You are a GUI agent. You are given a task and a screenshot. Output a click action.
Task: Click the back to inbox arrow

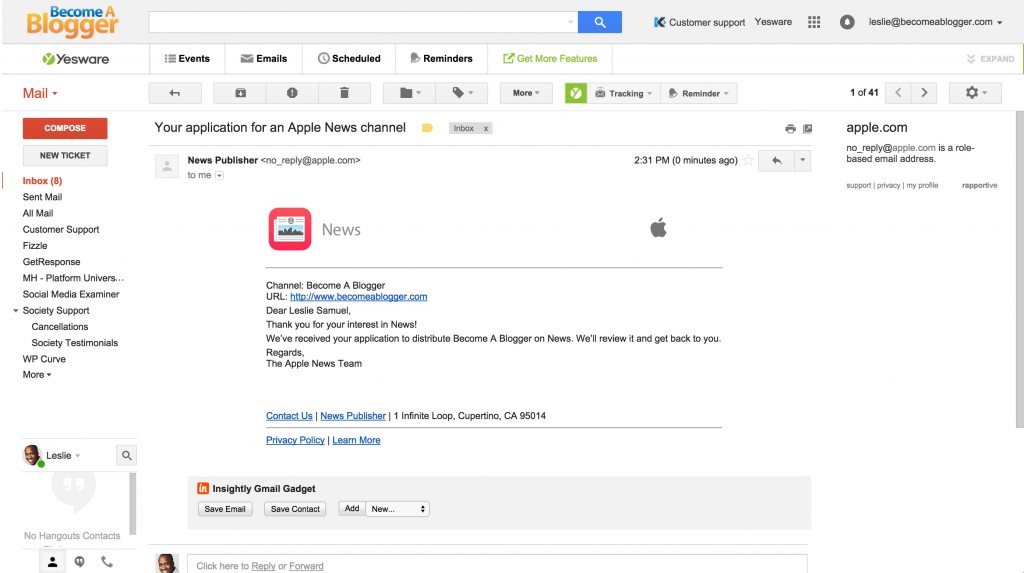174,93
